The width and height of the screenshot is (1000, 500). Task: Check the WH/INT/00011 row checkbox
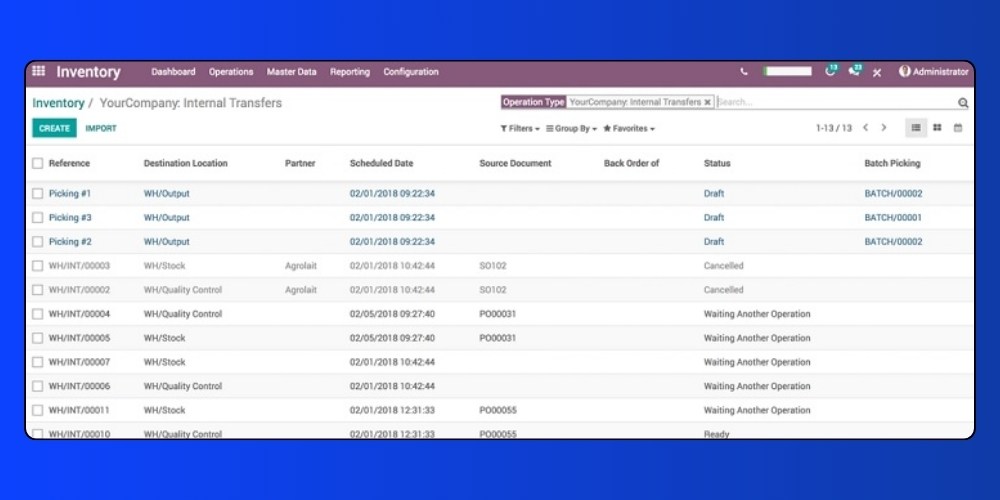pyautogui.click(x=38, y=410)
